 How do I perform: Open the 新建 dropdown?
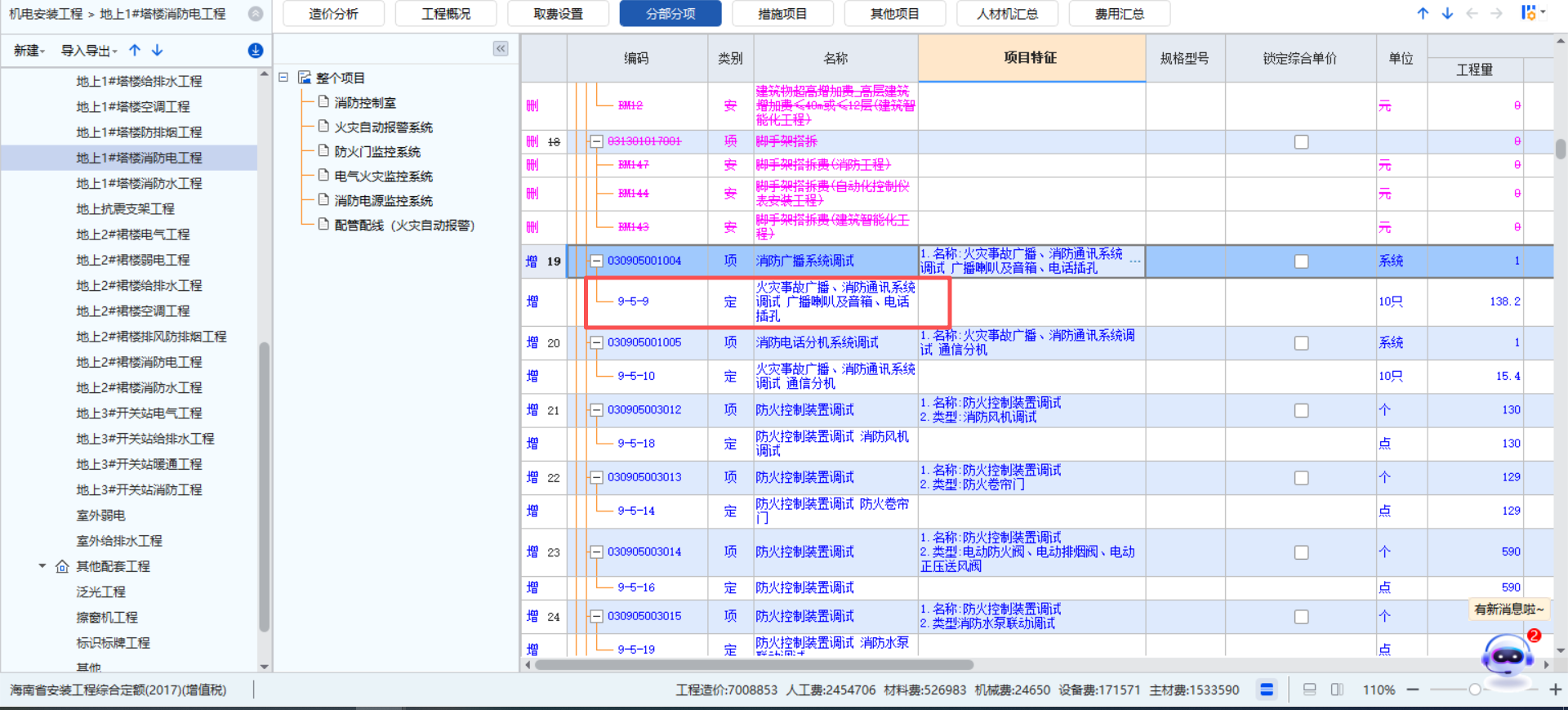pos(29,51)
